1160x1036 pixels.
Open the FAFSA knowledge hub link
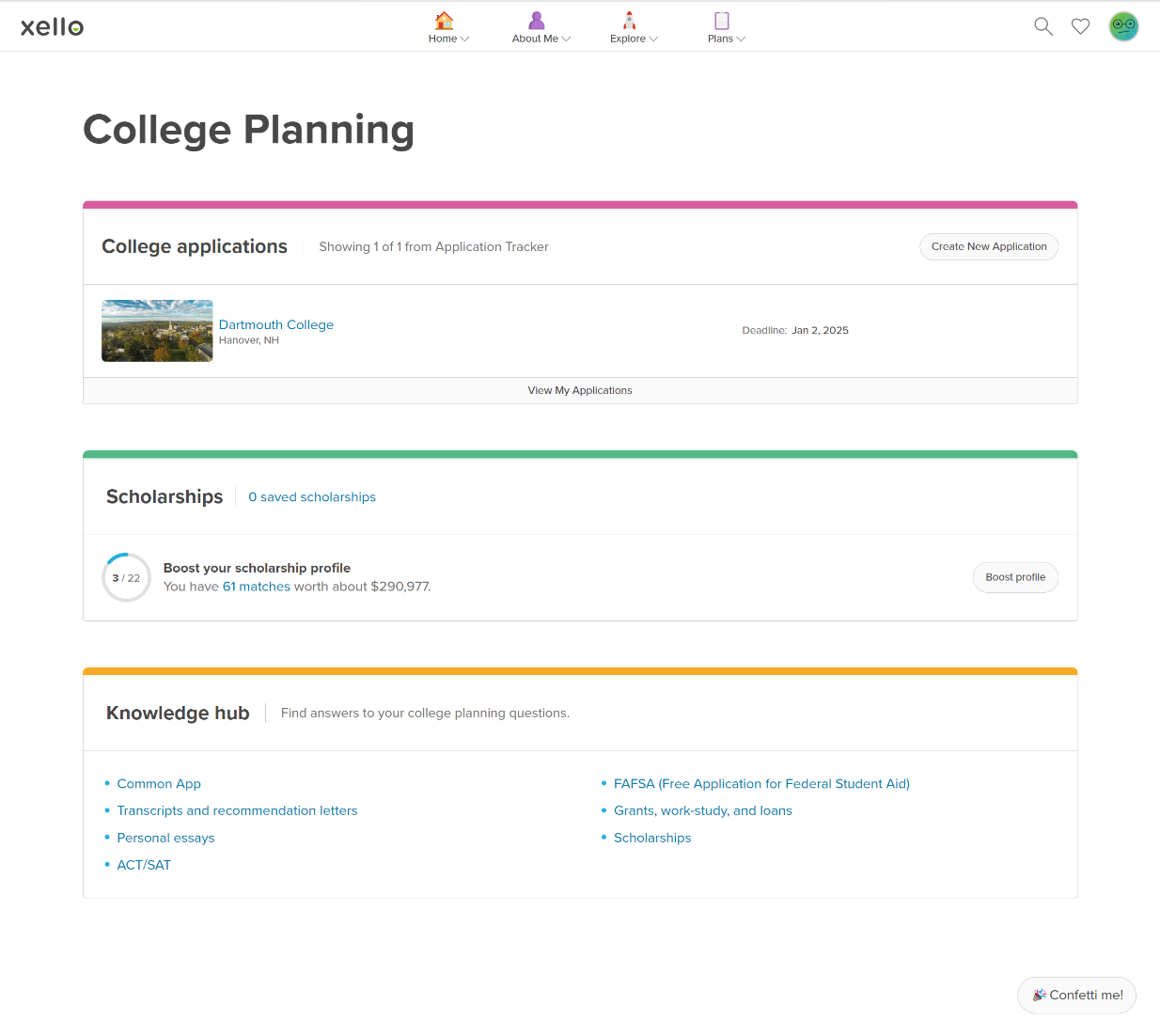761,783
